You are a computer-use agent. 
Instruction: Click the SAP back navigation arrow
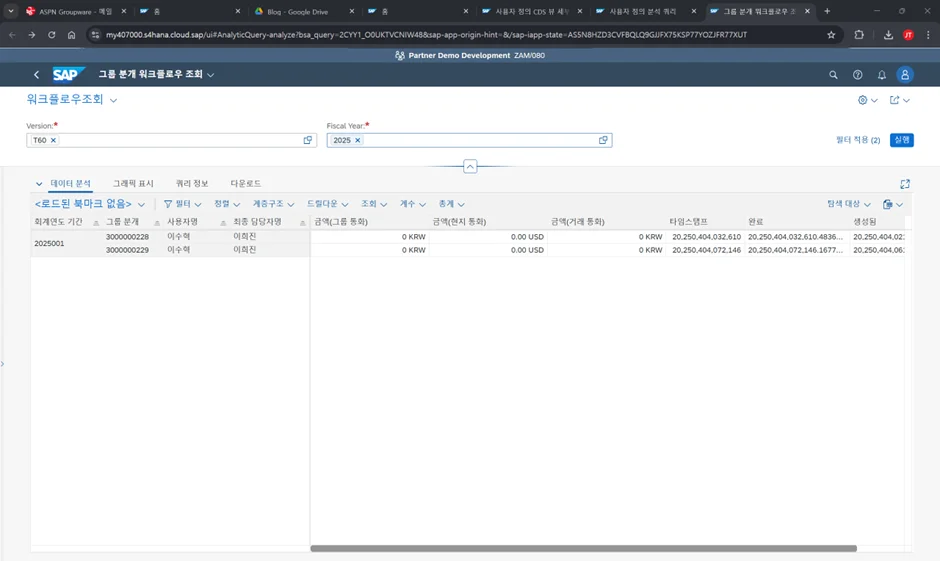tap(37, 75)
